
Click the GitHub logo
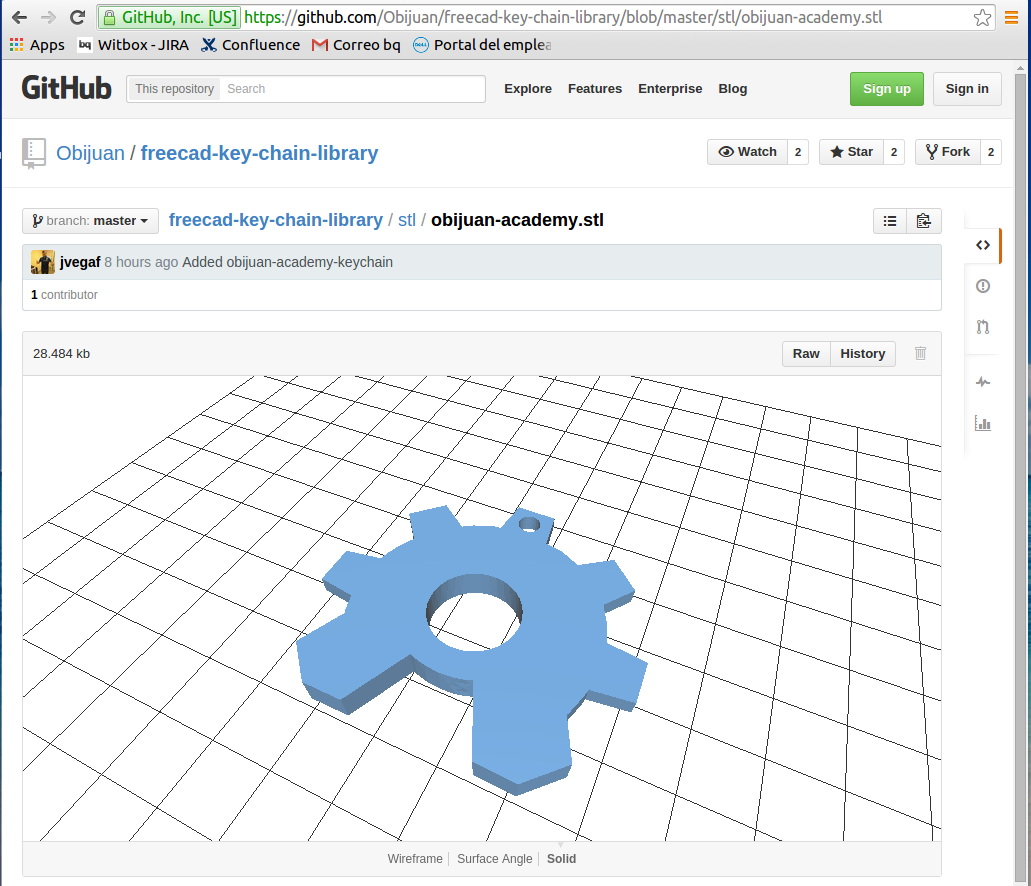[x=66, y=88]
